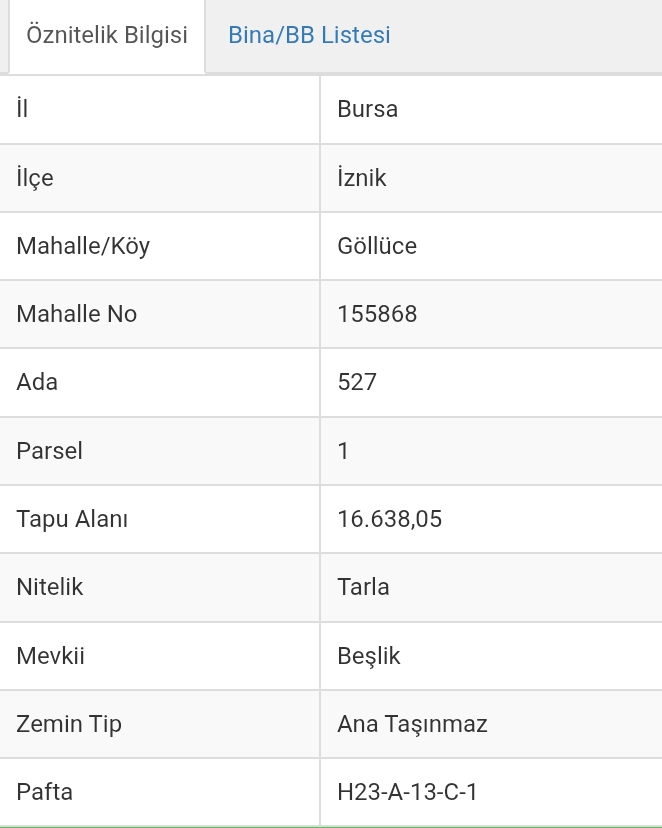Image resolution: width=662 pixels, height=828 pixels.
Task: Click the Mahalle/Köy row label
Action: [x=83, y=246]
